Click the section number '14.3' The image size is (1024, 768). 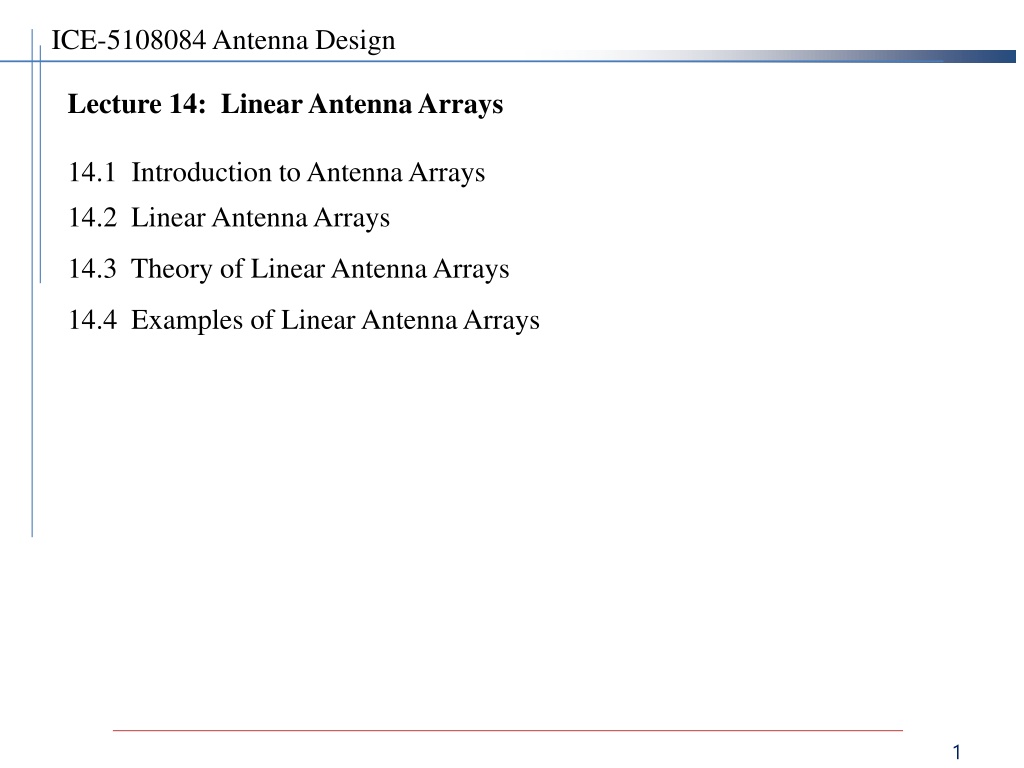[93, 269]
